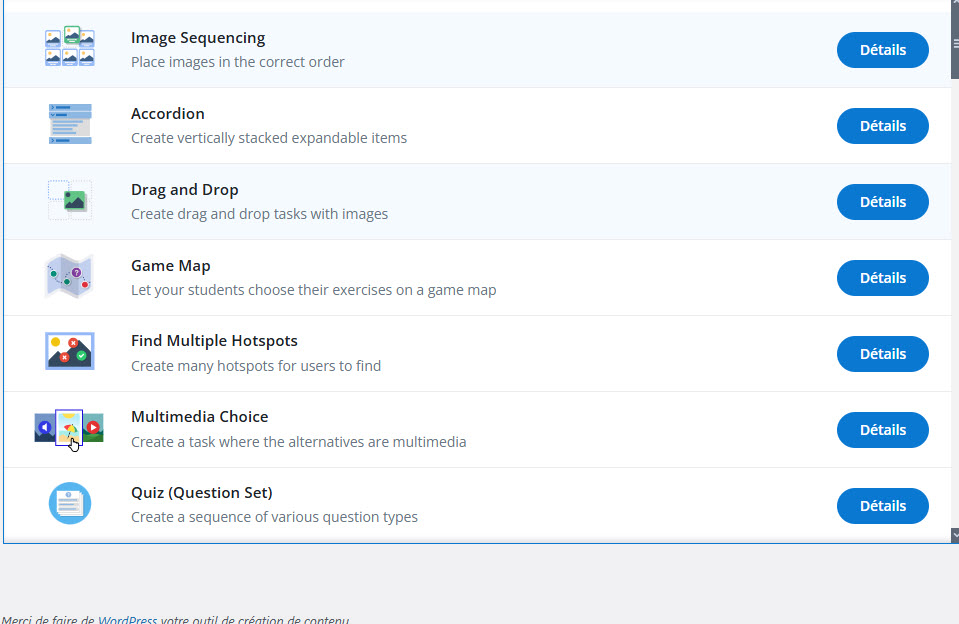Select the Quiz (Question Set) icon
The image size is (959, 624).
coord(69,504)
